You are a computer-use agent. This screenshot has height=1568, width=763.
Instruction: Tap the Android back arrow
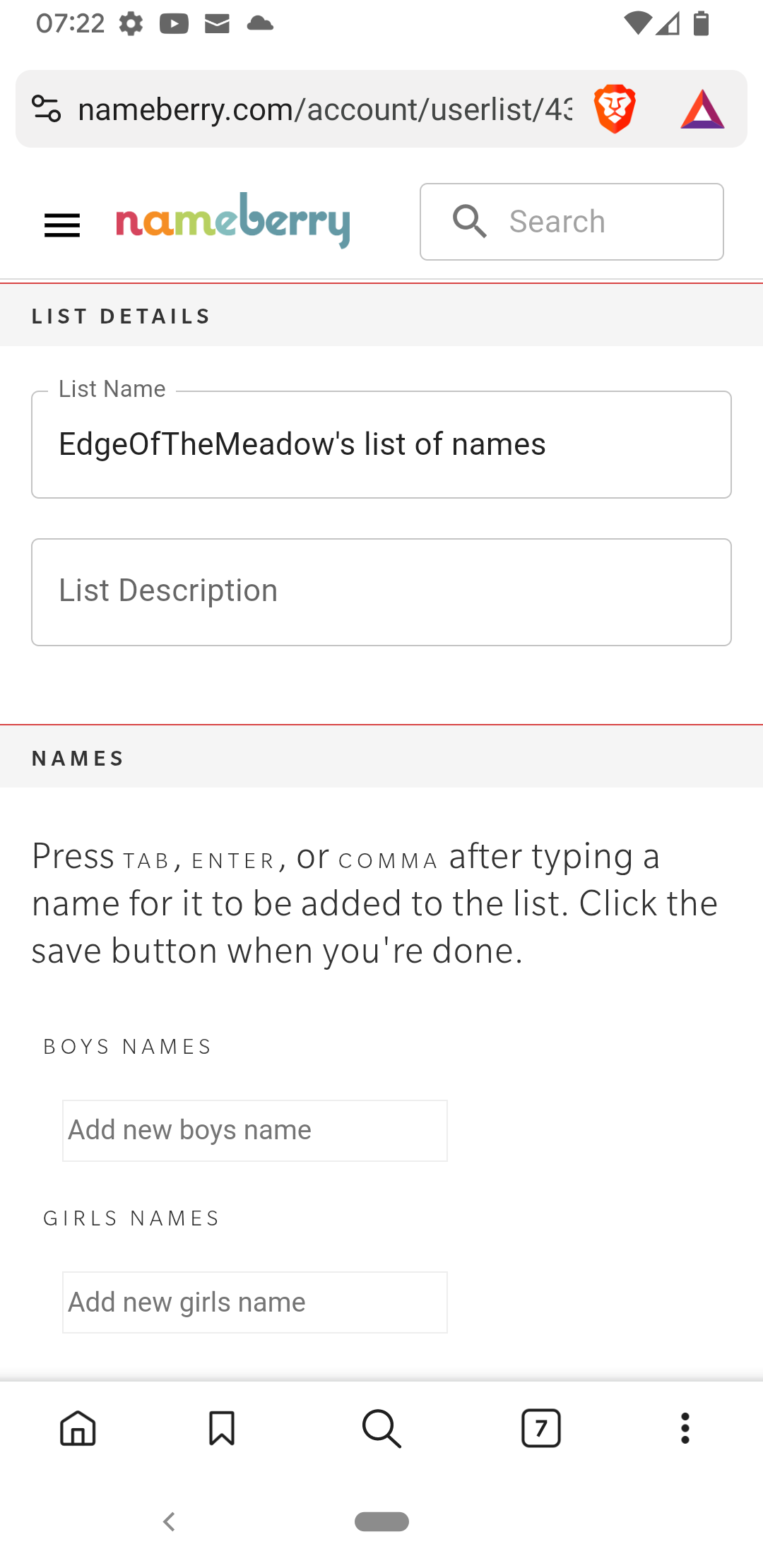[x=169, y=1521]
